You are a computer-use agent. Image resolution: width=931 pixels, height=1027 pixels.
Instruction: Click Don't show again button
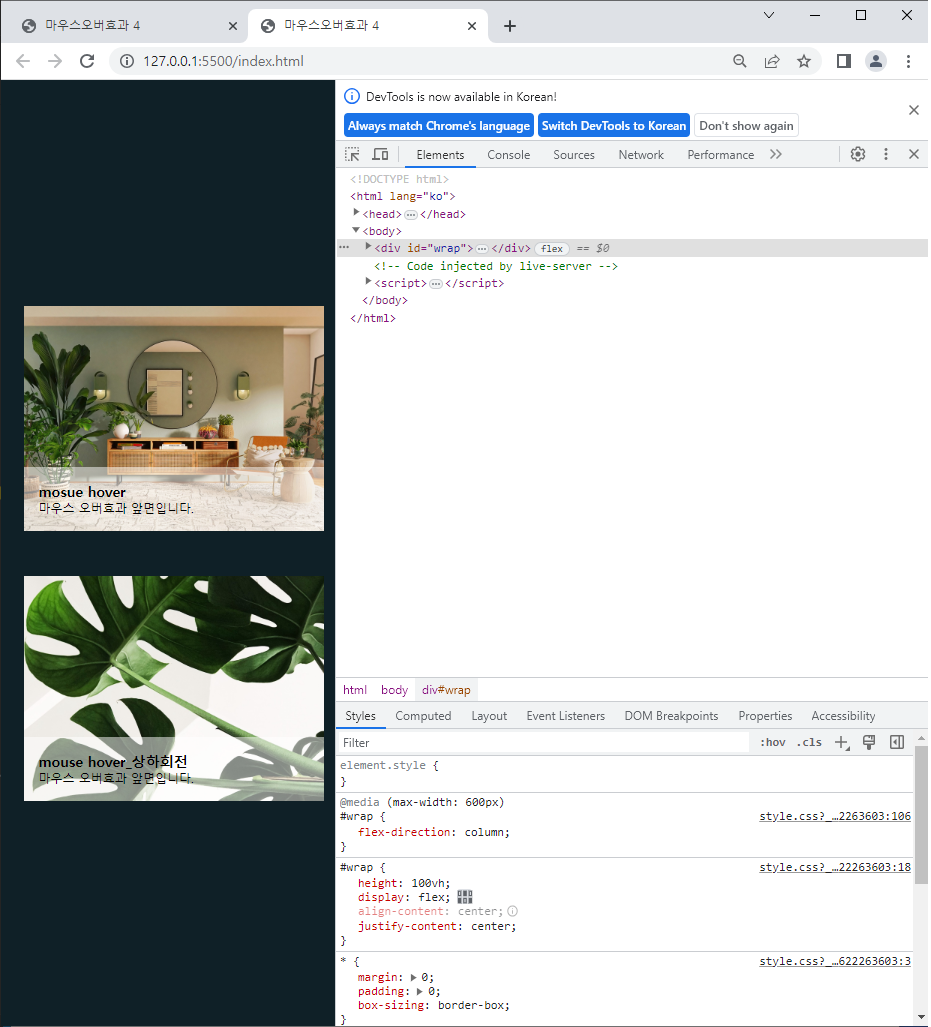[x=746, y=126]
